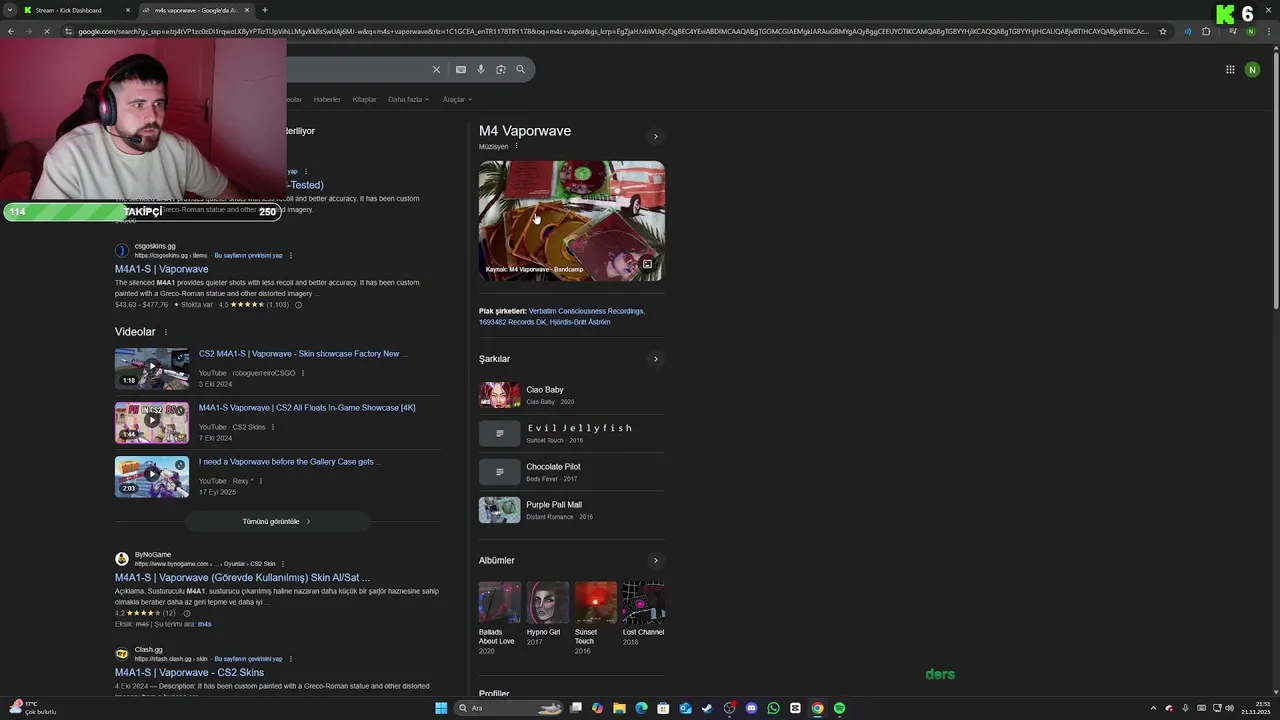
Task: Open Spotify from the taskbar
Action: tap(839, 708)
